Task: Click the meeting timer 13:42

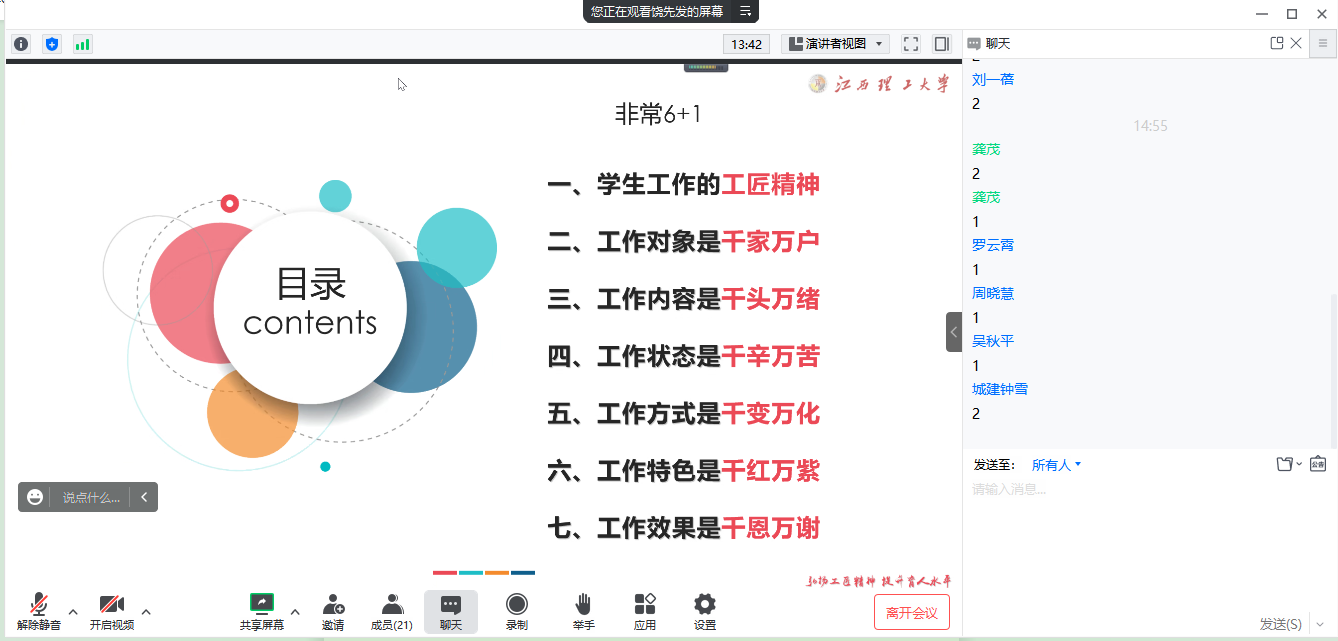Action: [747, 44]
